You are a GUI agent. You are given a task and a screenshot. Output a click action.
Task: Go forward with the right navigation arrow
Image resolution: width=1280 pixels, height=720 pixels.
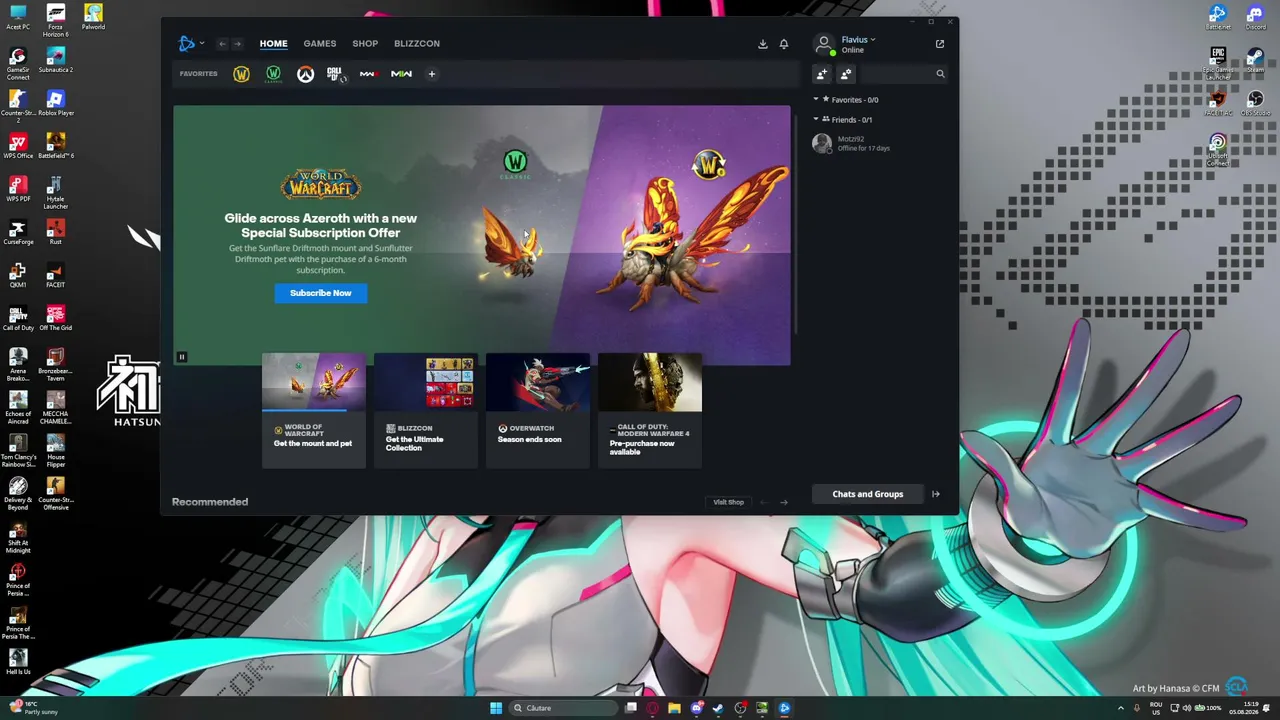(237, 44)
